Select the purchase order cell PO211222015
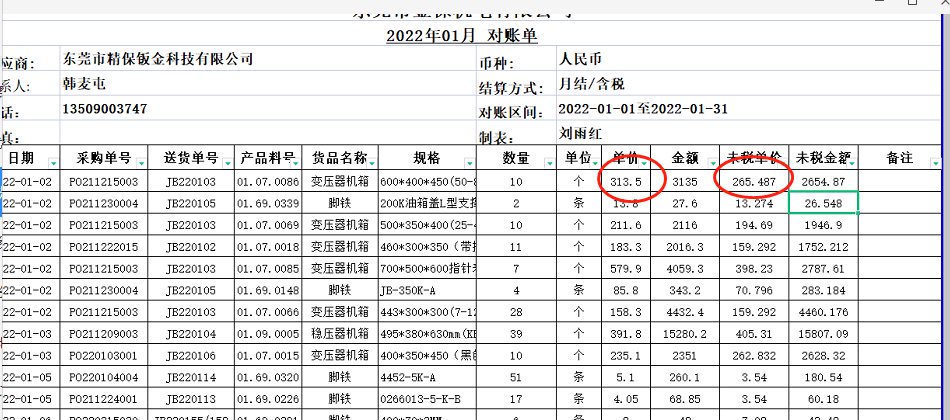Viewport: 950px width, 420px height. tap(104, 246)
